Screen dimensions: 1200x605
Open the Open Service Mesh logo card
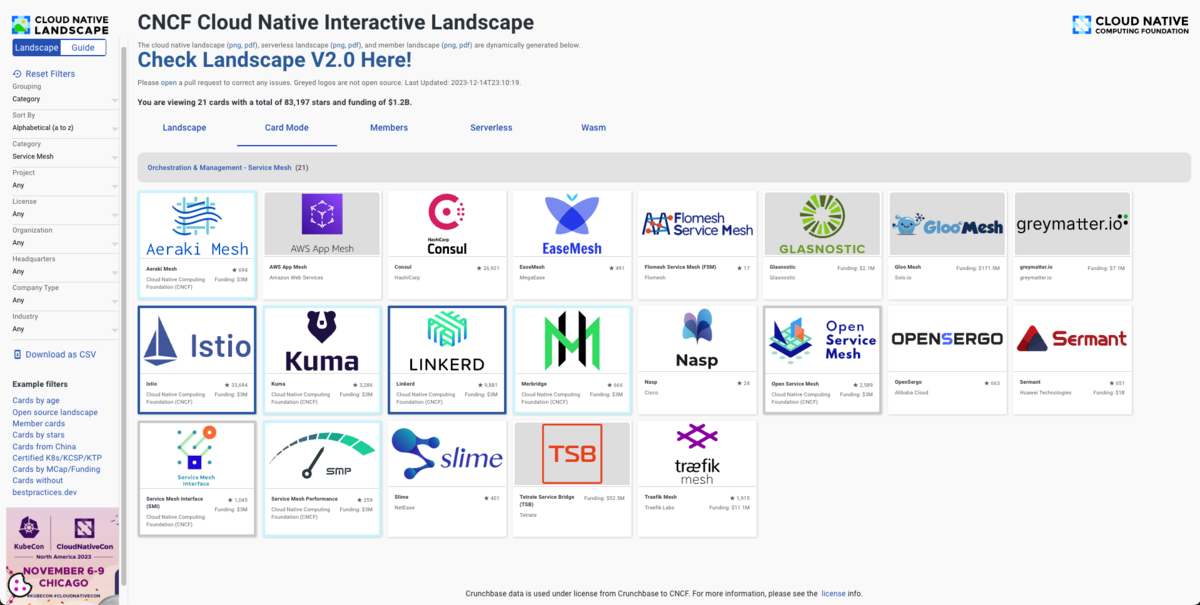pyautogui.click(x=822, y=360)
